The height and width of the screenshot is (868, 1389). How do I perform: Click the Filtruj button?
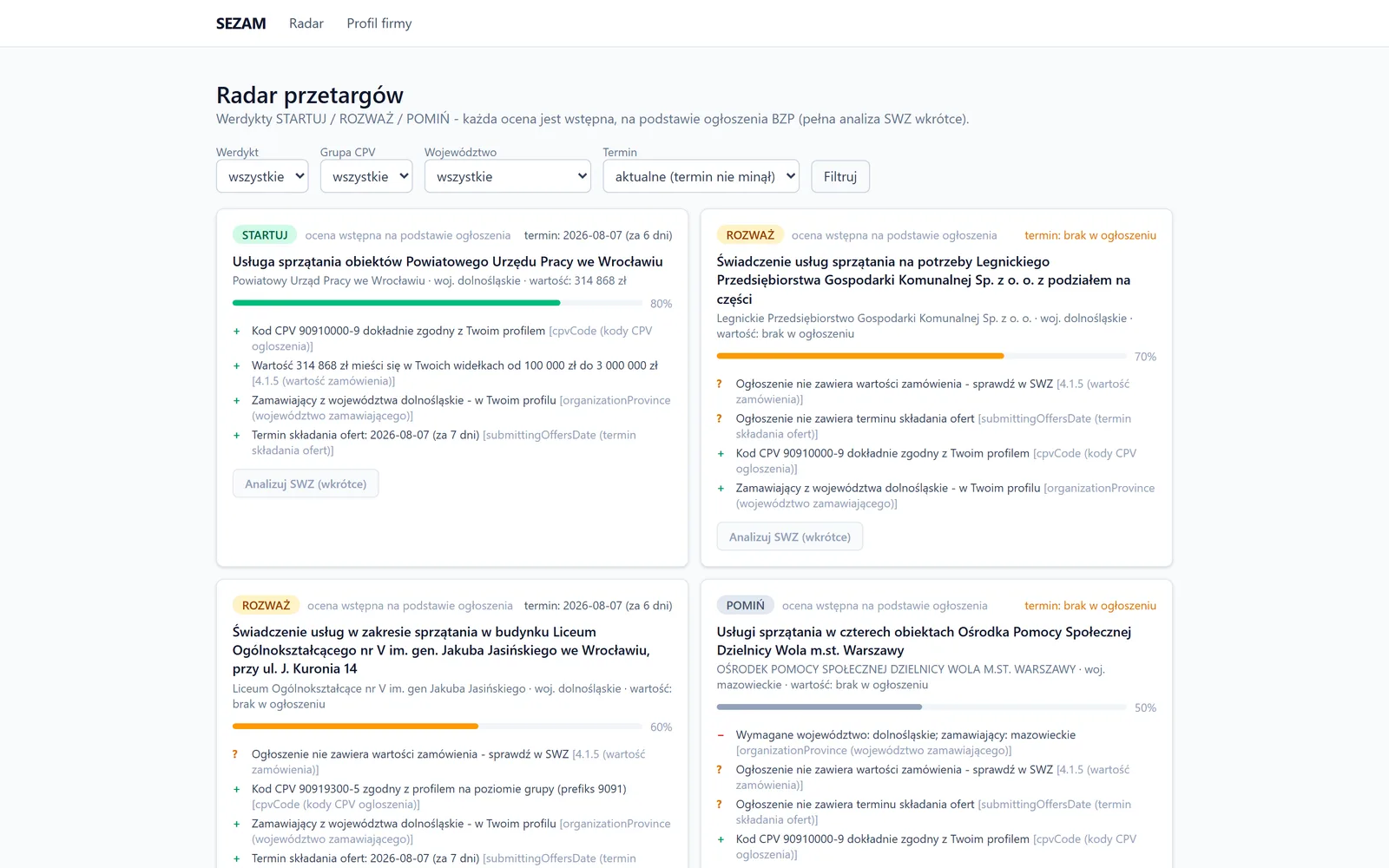pos(840,176)
